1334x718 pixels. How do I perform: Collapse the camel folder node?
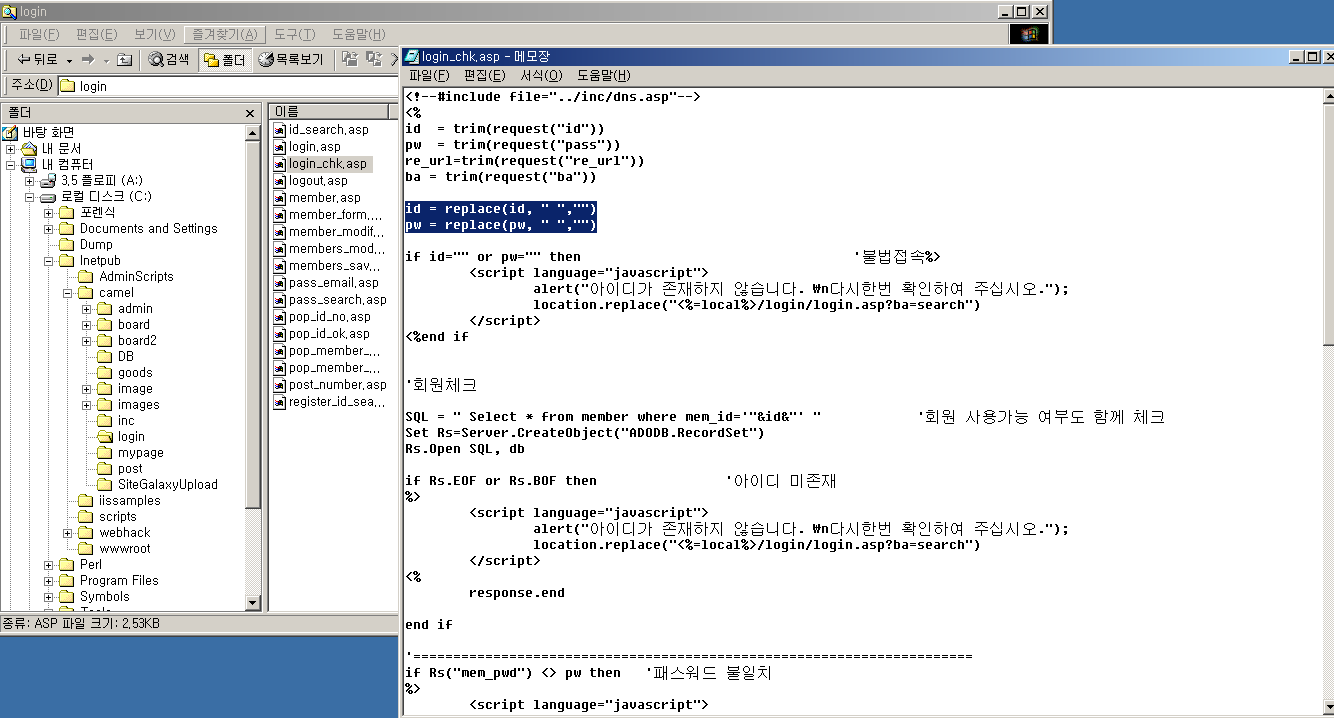coord(68,292)
